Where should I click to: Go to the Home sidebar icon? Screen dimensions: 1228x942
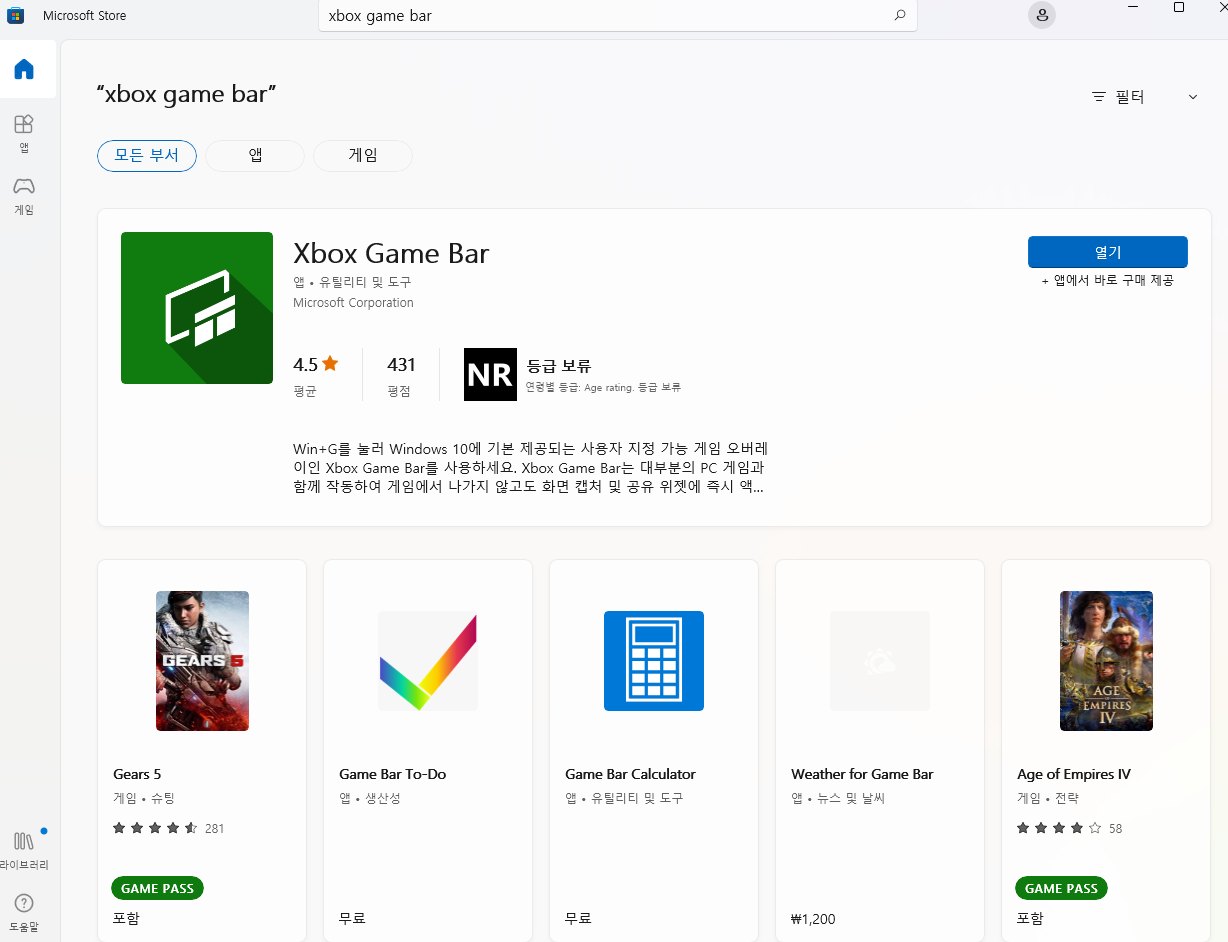coord(24,69)
